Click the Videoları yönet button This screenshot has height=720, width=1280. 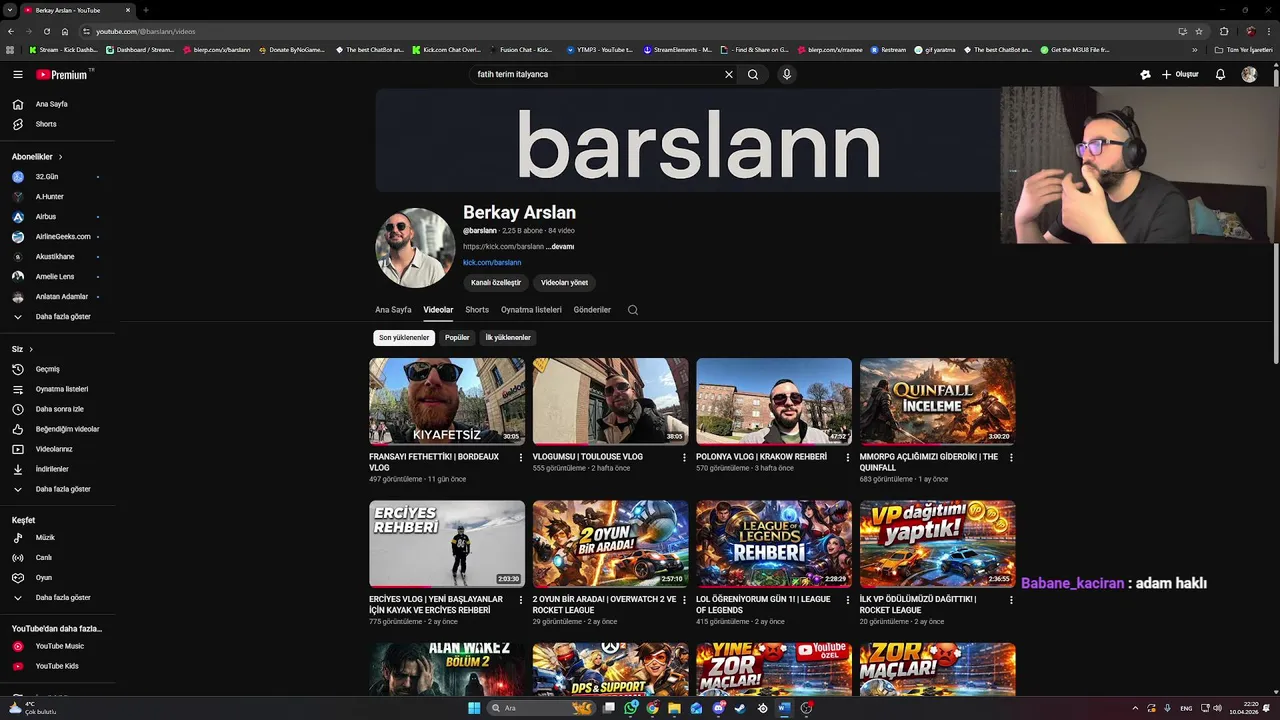(x=564, y=283)
